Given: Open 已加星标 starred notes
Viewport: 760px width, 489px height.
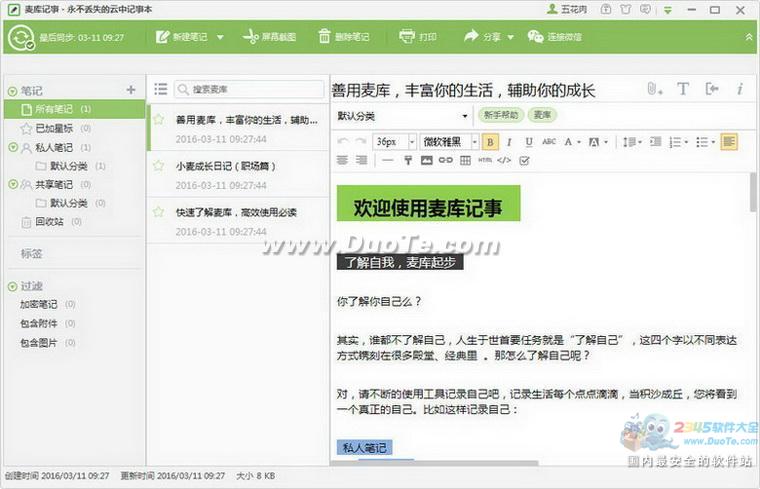Looking at the screenshot, I should (55, 128).
